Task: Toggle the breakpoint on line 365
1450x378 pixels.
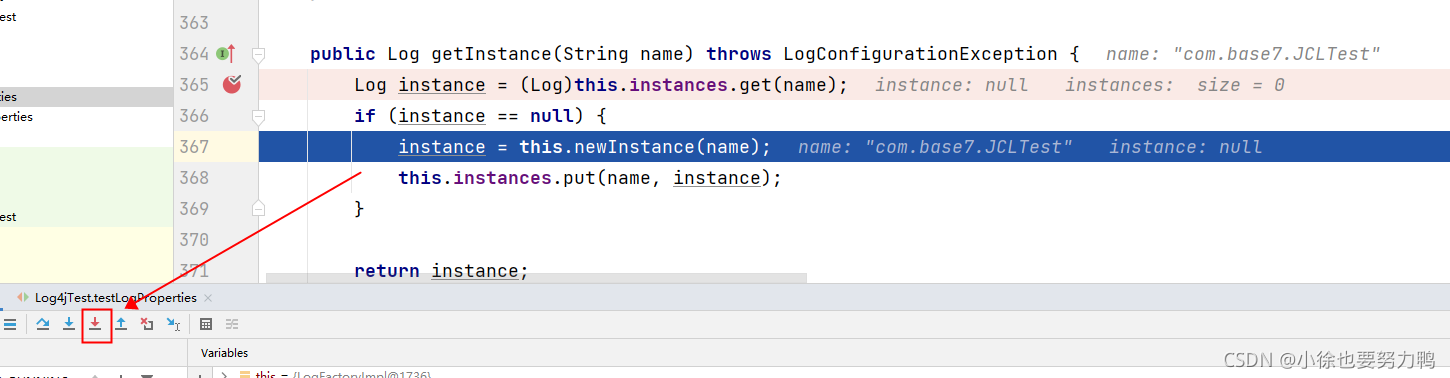Action: coord(232,85)
